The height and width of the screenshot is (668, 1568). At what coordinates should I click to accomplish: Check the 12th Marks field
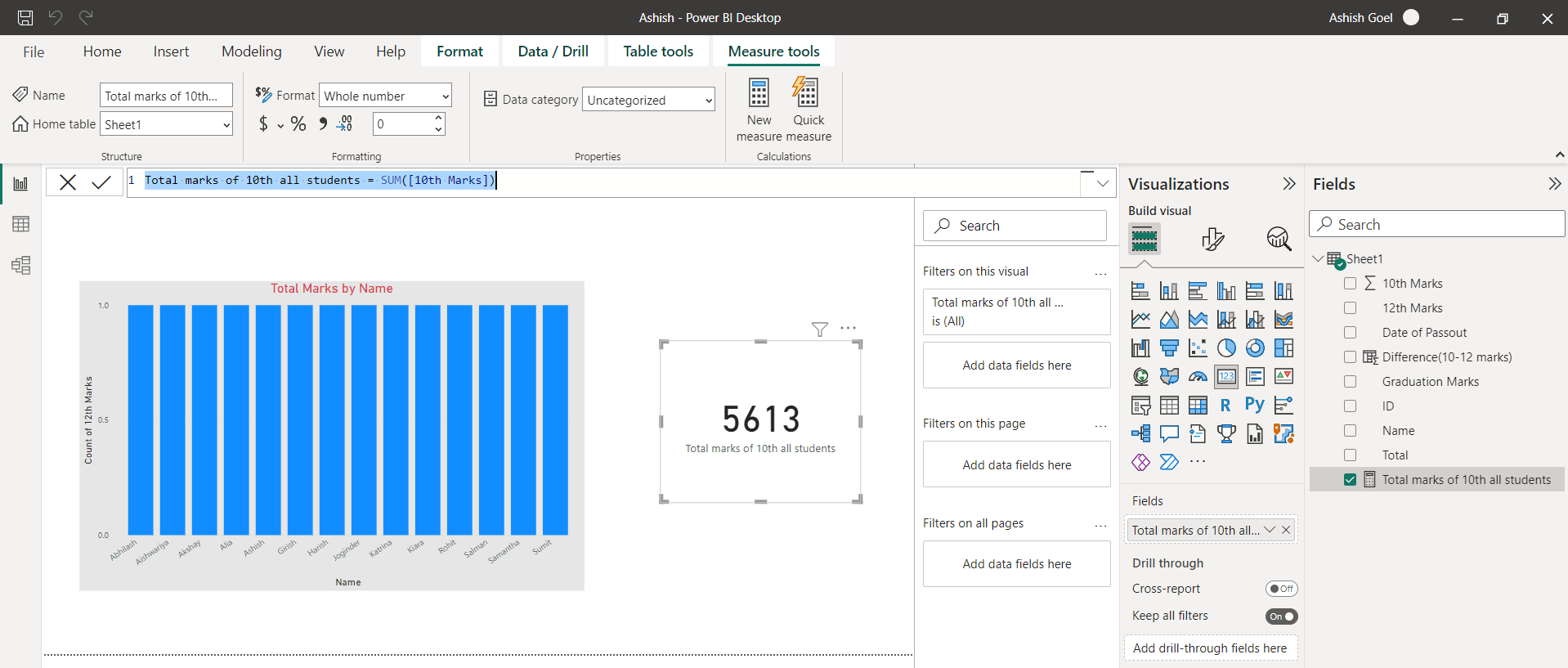(1350, 307)
